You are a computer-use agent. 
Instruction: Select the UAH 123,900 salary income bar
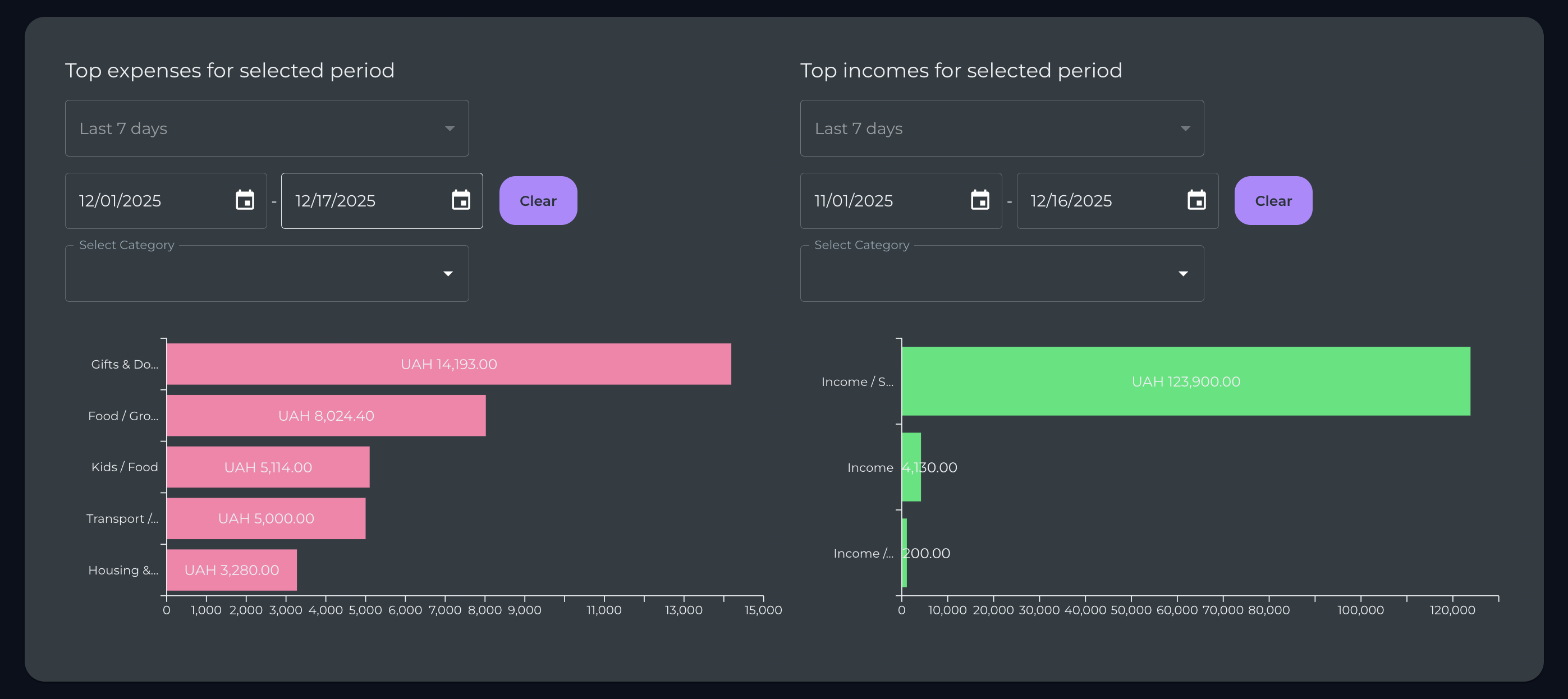coord(1185,382)
